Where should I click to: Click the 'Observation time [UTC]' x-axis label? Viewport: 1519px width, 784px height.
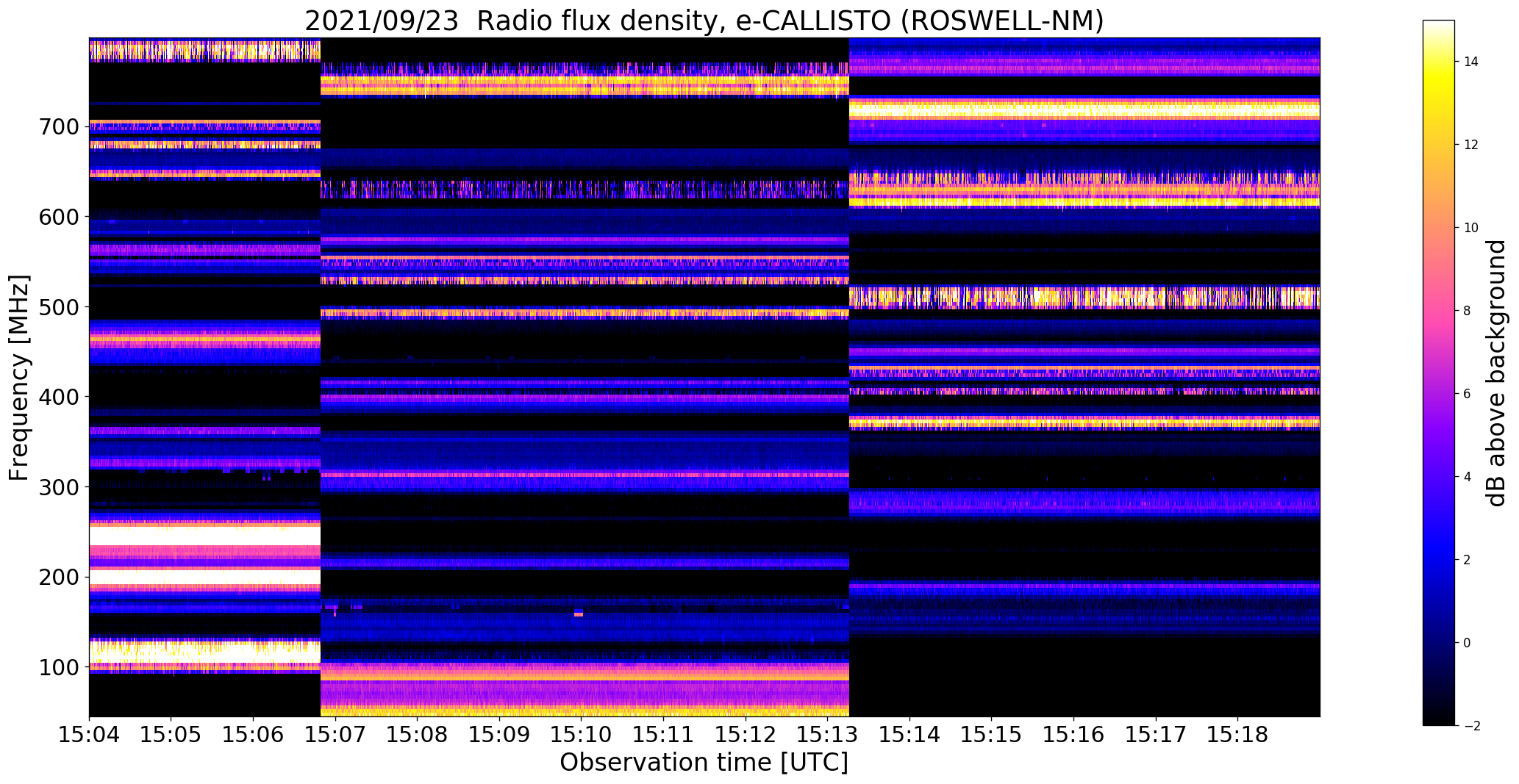tap(704, 762)
